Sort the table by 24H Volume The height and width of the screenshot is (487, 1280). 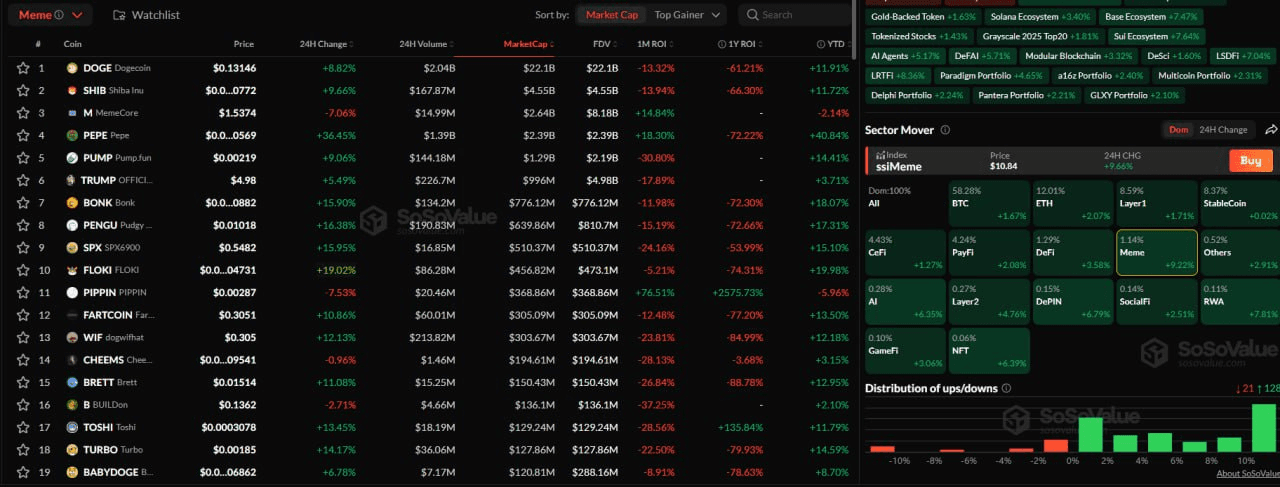[427, 44]
